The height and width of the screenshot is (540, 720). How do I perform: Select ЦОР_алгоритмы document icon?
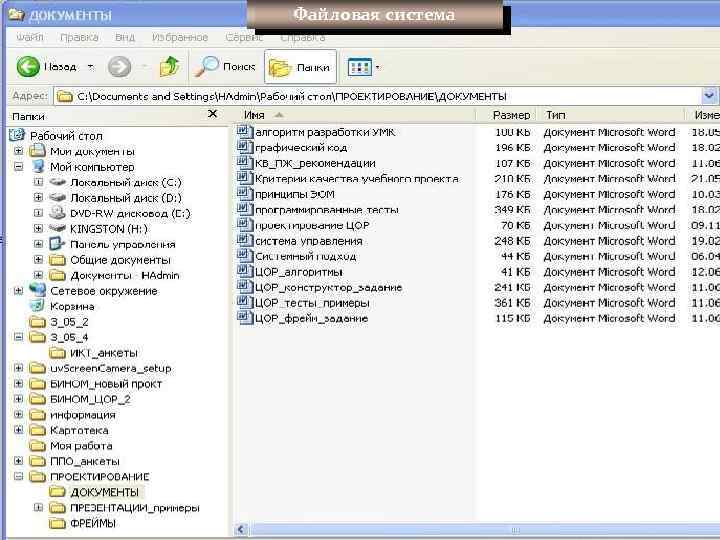(245, 271)
